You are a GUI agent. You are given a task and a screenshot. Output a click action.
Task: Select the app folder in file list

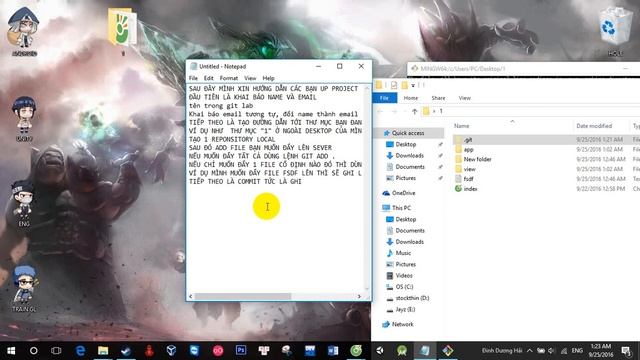(468, 149)
